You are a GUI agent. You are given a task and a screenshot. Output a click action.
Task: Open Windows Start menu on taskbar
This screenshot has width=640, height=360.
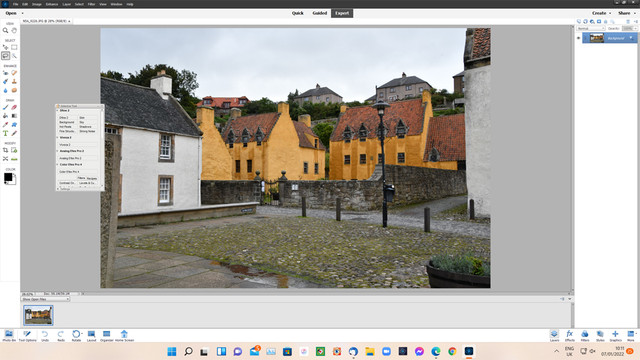click(x=172, y=351)
